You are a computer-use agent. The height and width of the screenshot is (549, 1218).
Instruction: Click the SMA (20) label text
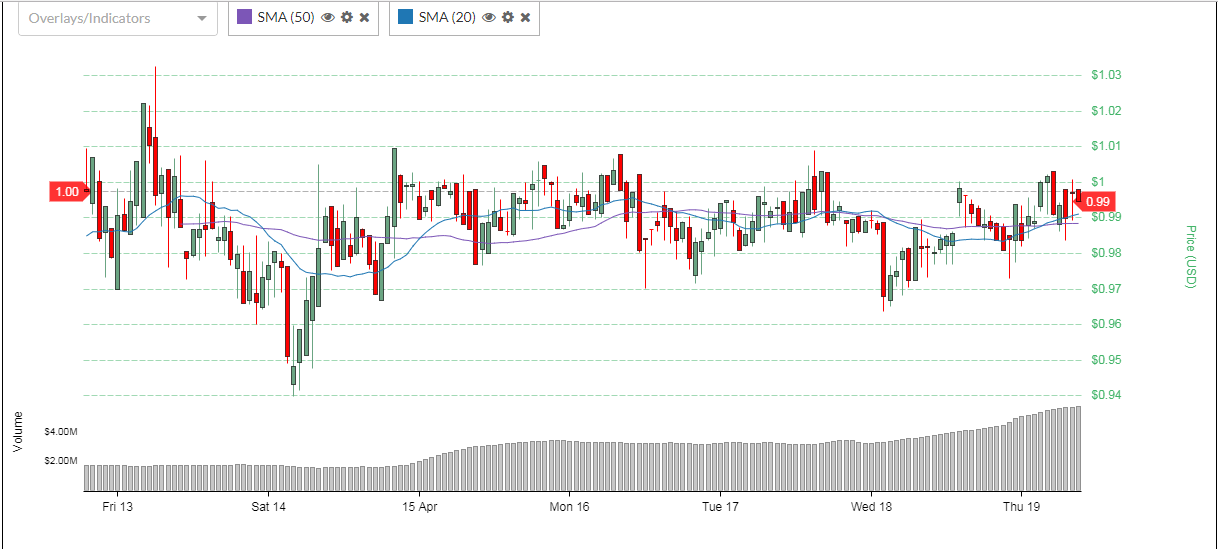click(447, 18)
